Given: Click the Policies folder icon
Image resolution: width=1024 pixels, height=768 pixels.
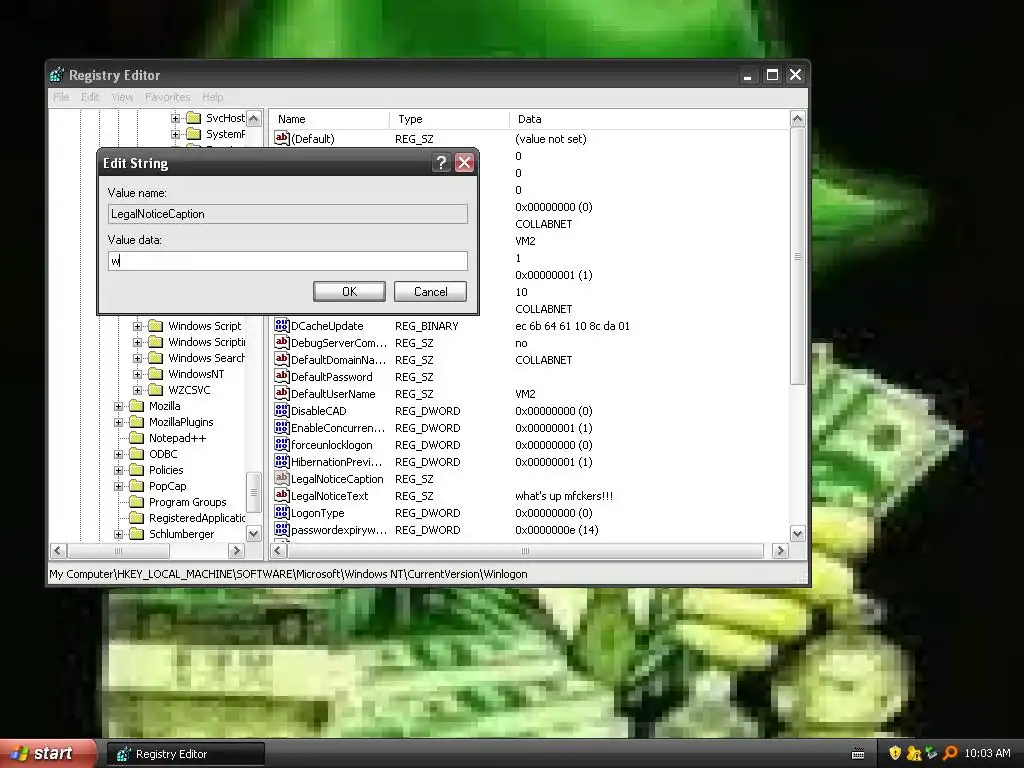Looking at the screenshot, I should tap(136, 470).
